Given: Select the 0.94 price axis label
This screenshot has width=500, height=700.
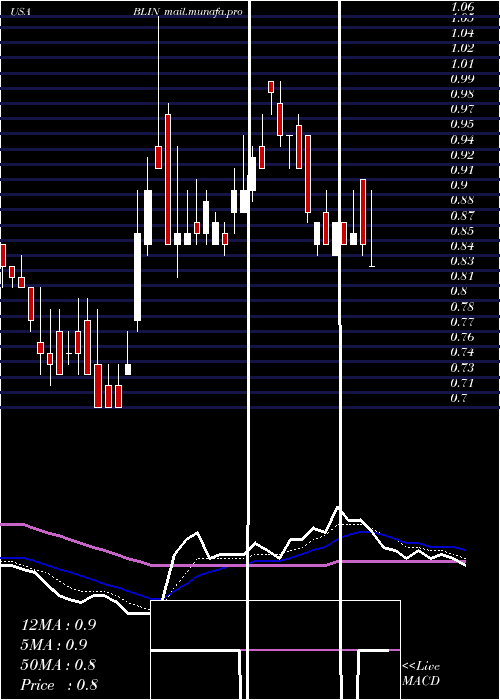Looking at the screenshot, I should 462,140.
